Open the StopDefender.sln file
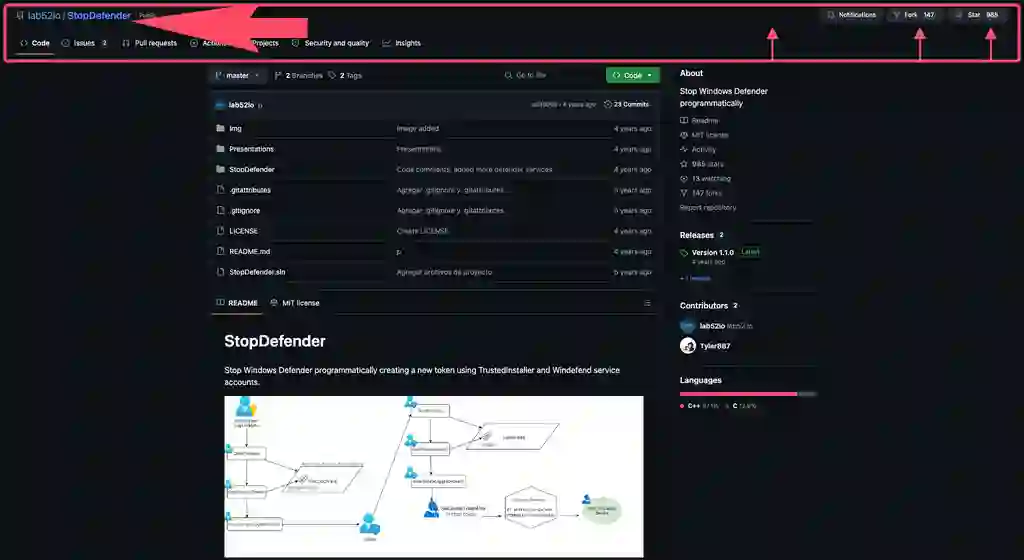Image resolution: width=1024 pixels, height=560 pixels. 257,272
